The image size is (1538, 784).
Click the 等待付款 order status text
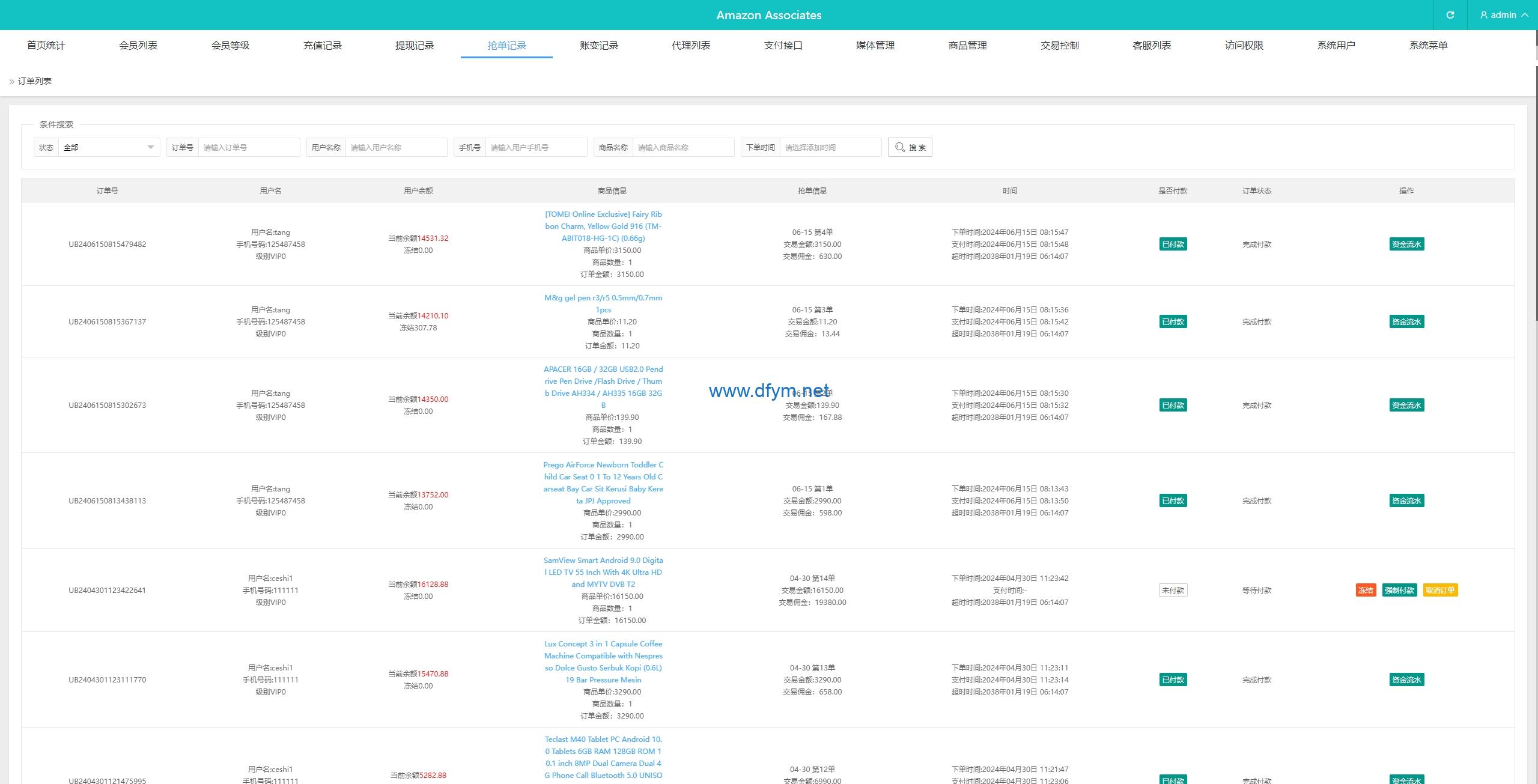click(x=1257, y=590)
